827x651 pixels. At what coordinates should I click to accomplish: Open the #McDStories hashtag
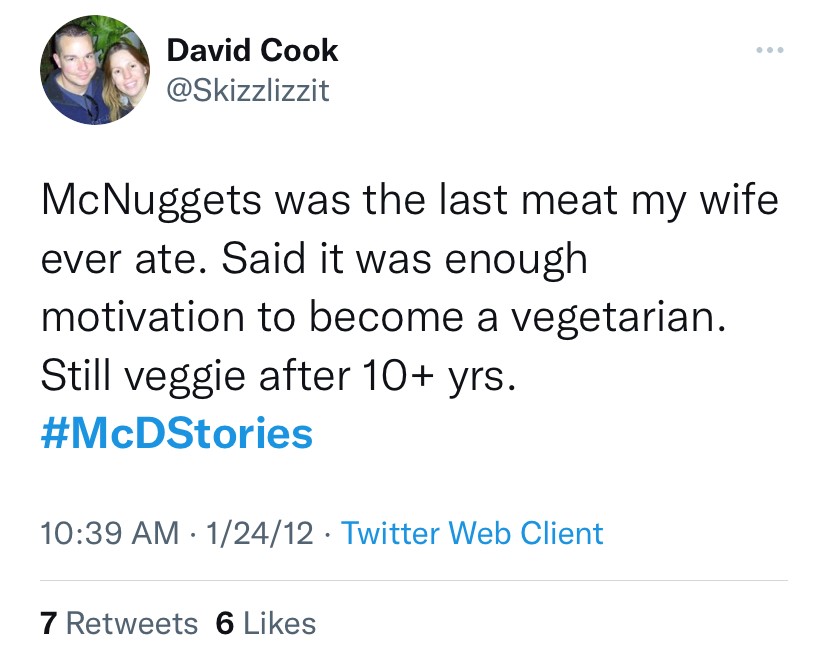click(x=177, y=433)
